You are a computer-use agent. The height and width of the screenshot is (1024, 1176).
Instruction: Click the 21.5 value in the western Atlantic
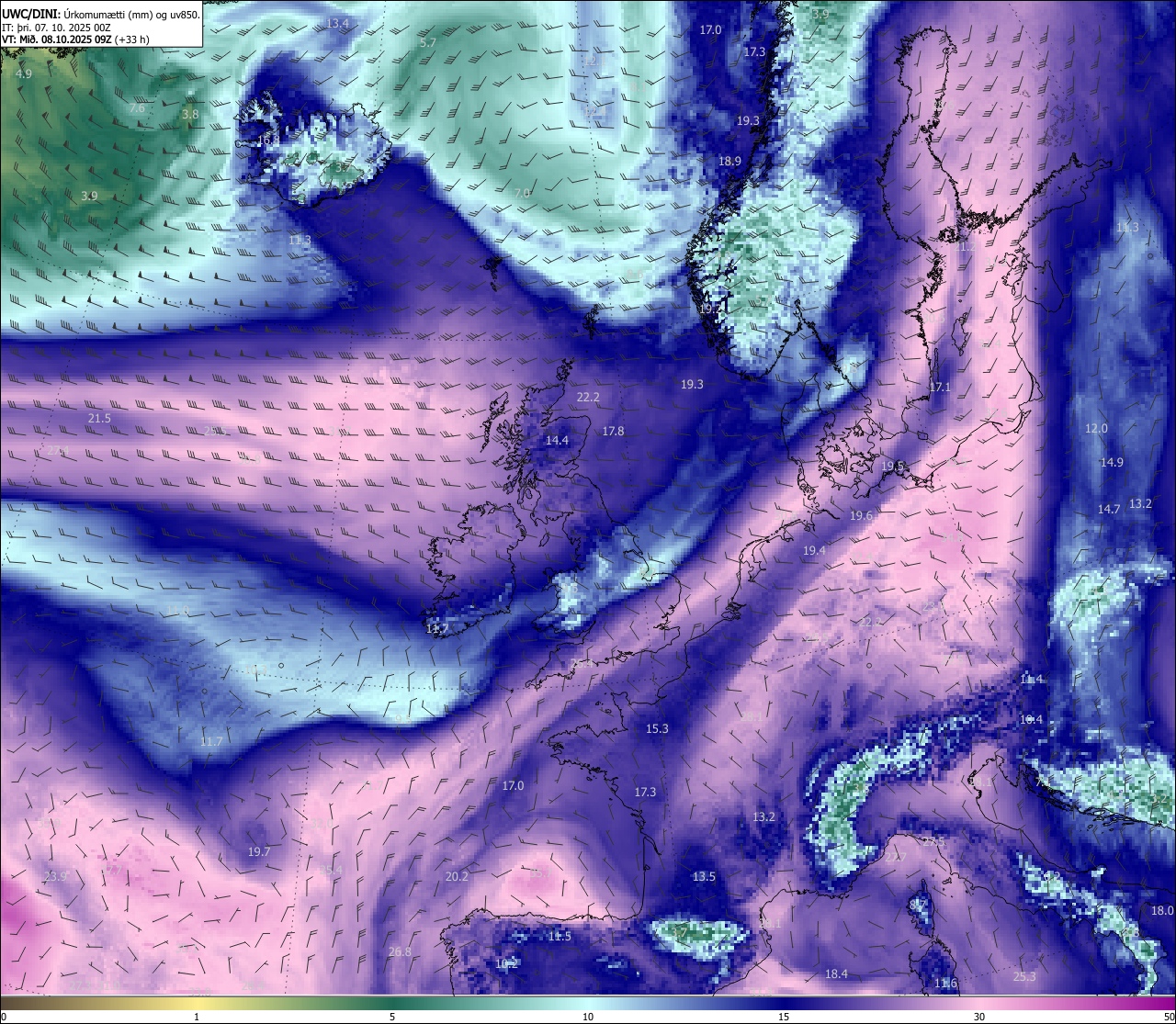click(99, 419)
